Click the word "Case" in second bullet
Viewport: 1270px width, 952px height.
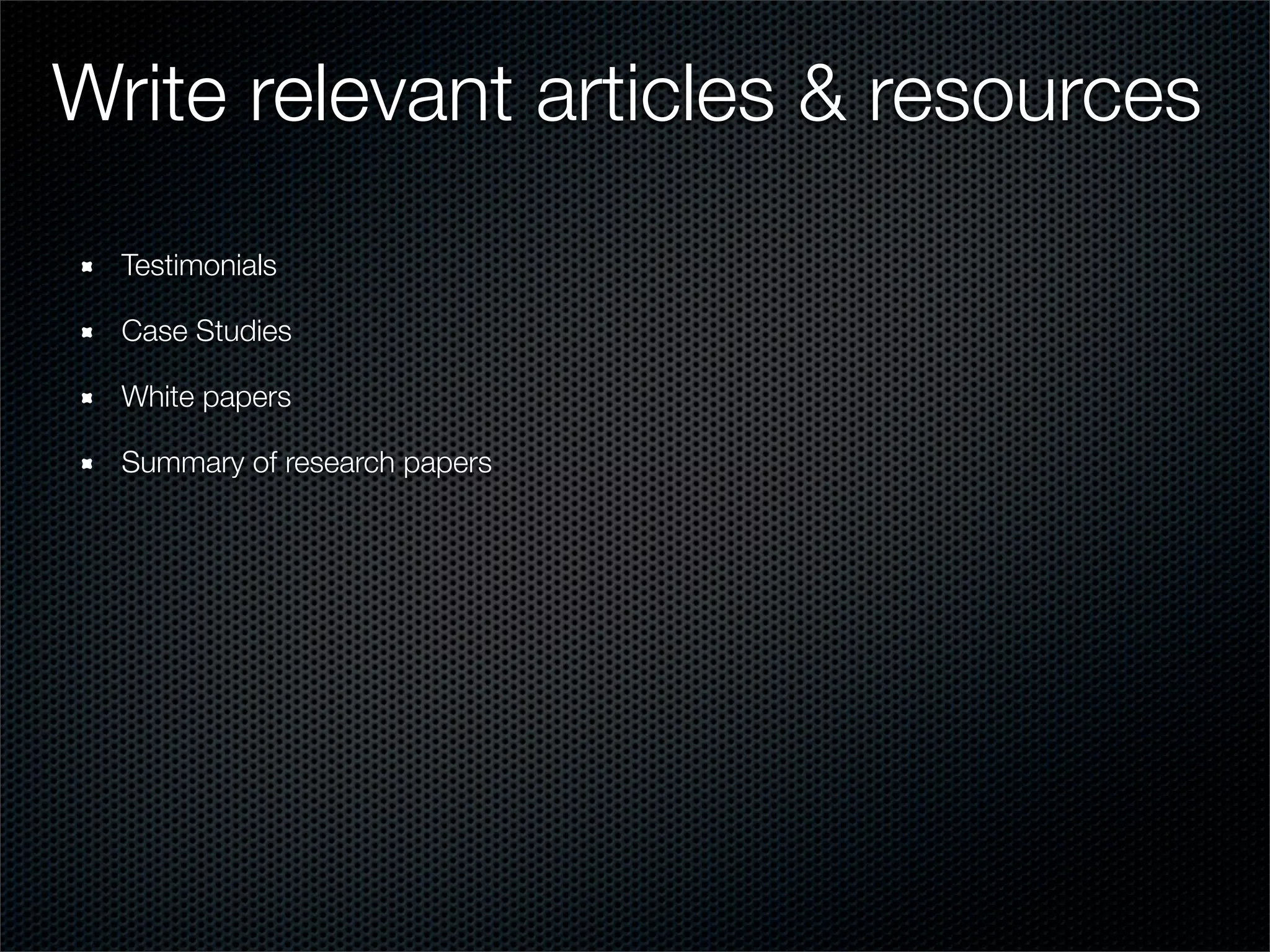(x=154, y=331)
